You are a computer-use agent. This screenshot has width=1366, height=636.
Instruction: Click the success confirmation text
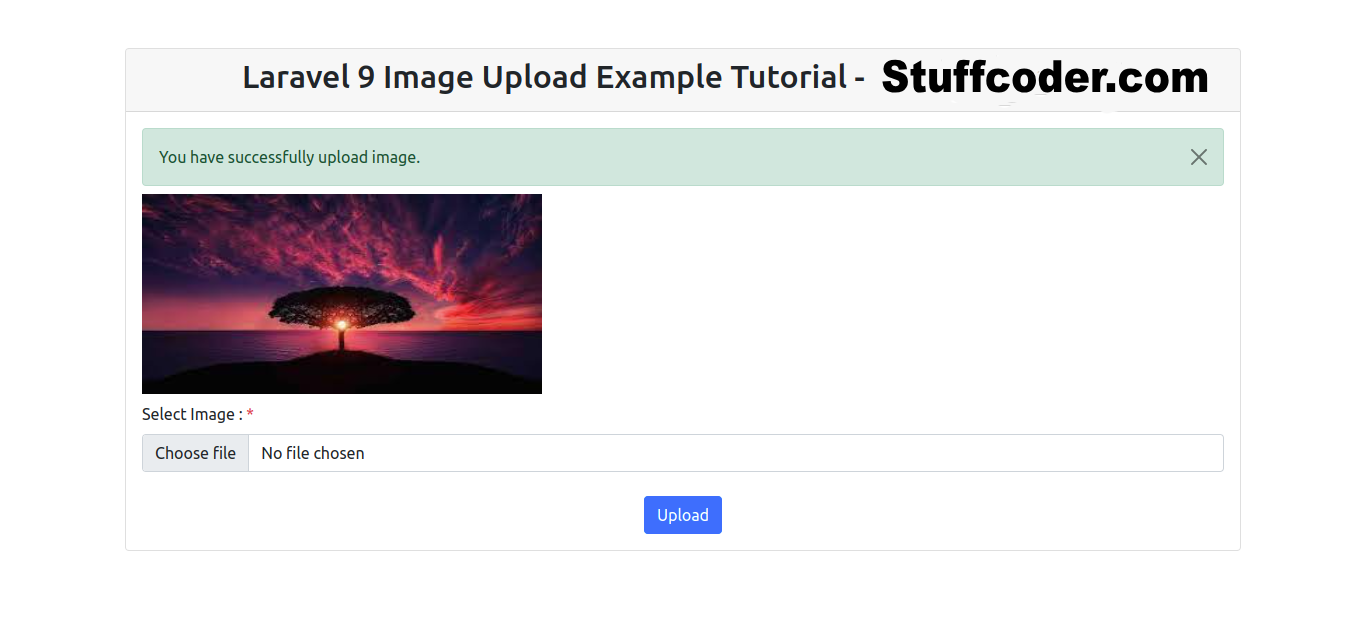[290, 157]
